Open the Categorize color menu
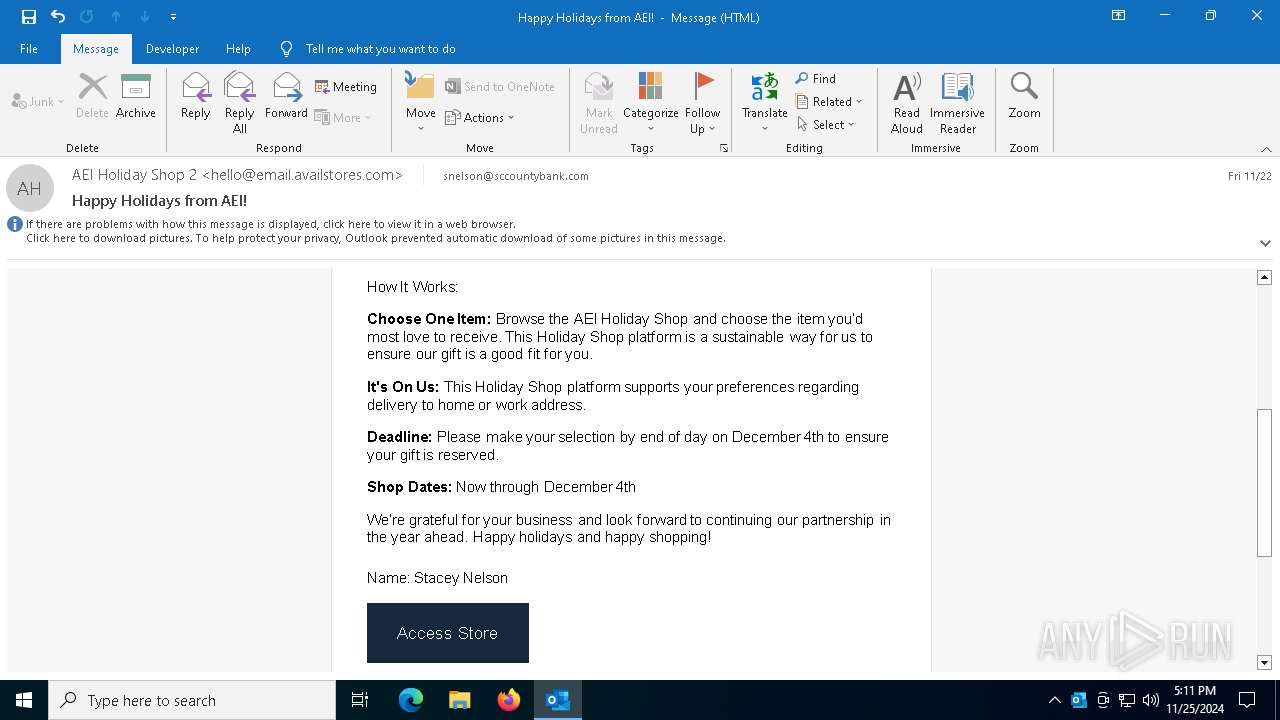This screenshot has width=1280, height=720. point(651,103)
